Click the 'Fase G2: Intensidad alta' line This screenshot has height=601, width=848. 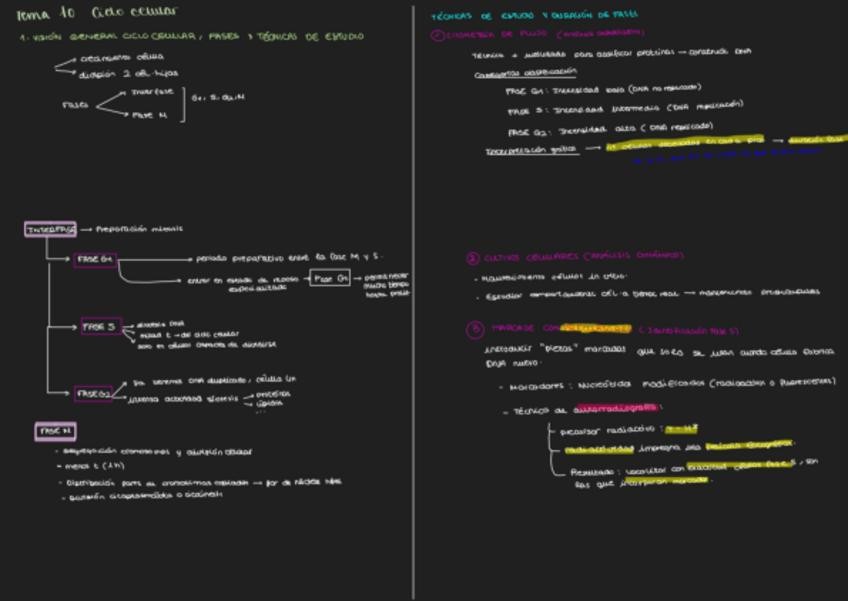click(x=611, y=130)
